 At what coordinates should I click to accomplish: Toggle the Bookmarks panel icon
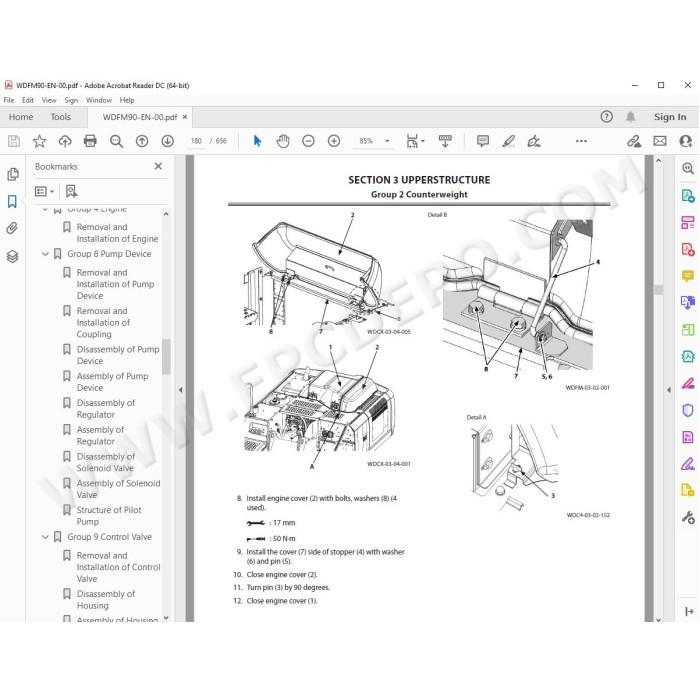[12, 201]
